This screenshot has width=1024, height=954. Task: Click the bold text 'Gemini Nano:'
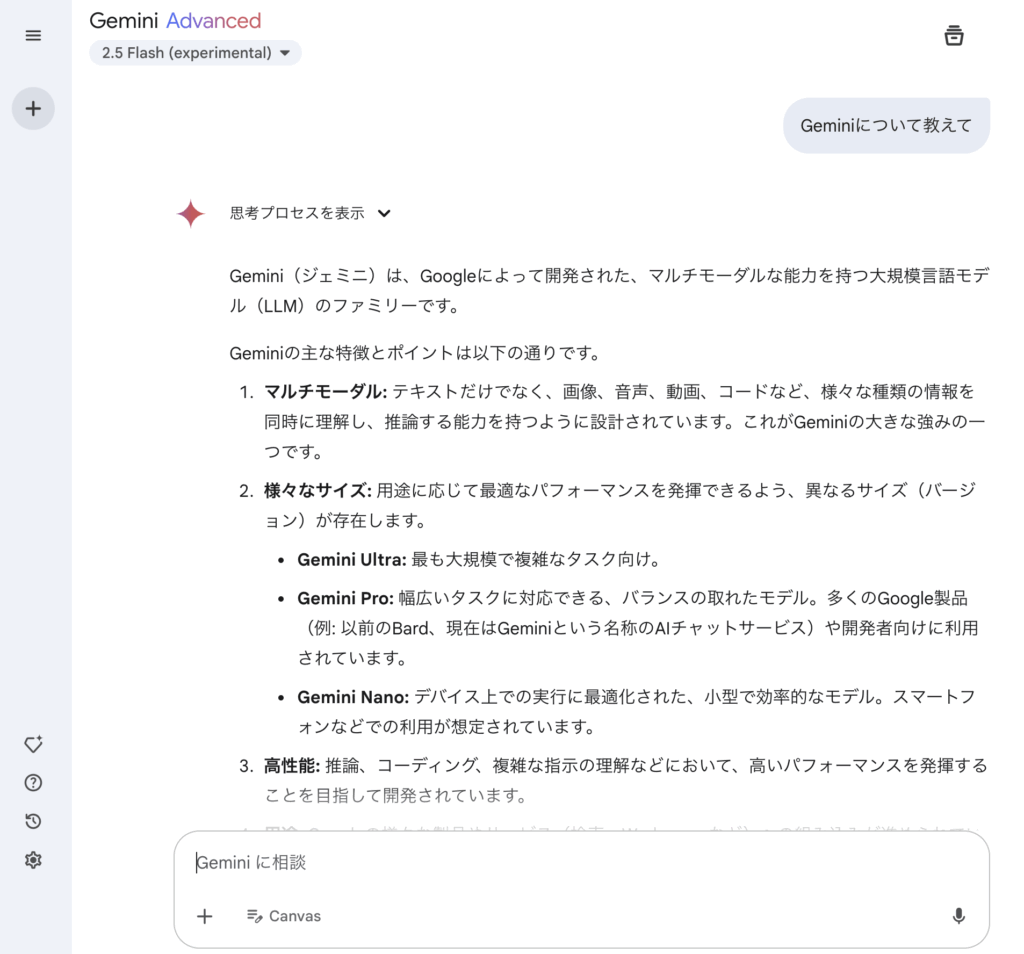point(353,697)
